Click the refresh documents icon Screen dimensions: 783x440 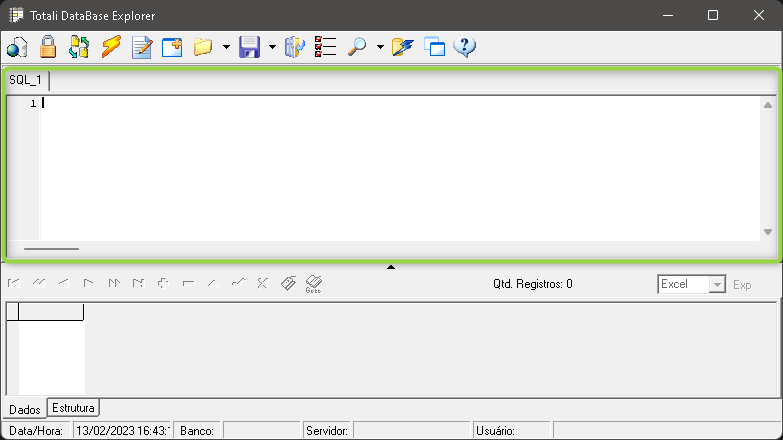click(79, 47)
